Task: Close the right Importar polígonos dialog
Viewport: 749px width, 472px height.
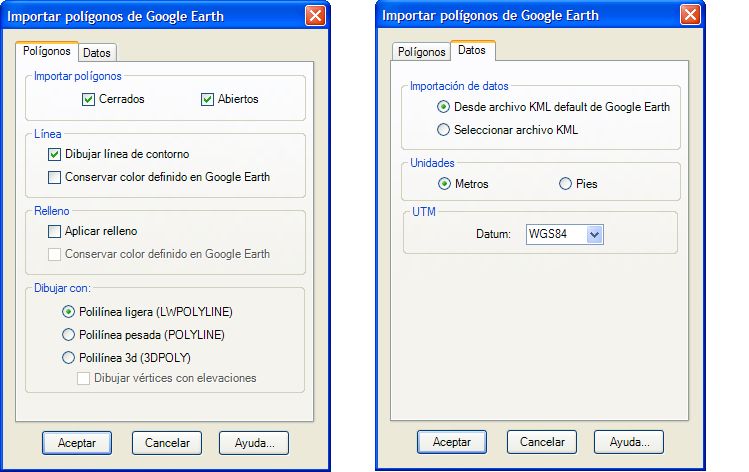Action: point(691,15)
